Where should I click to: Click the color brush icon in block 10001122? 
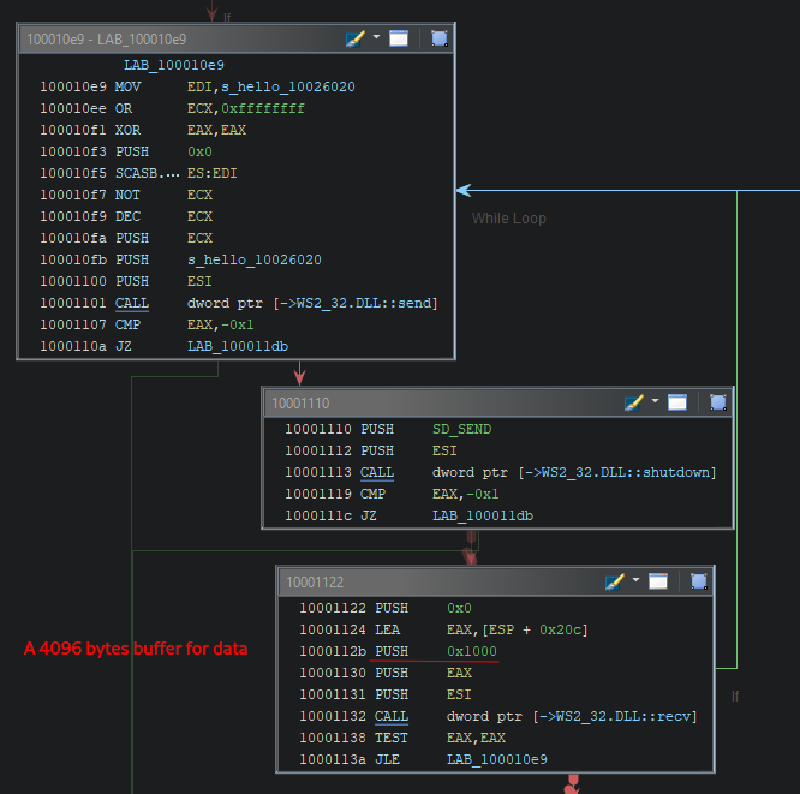(x=615, y=582)
